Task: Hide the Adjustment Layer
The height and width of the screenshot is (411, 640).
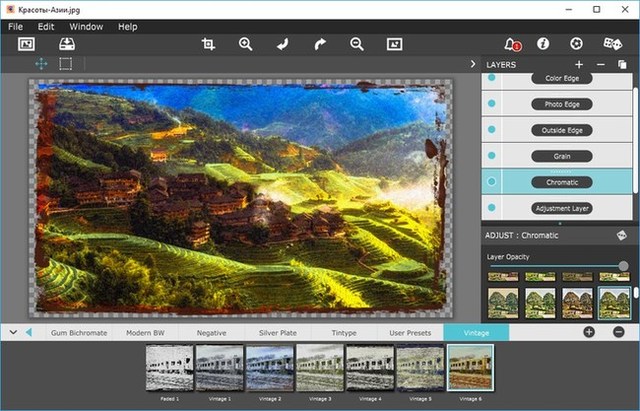Action: [492, 208]
